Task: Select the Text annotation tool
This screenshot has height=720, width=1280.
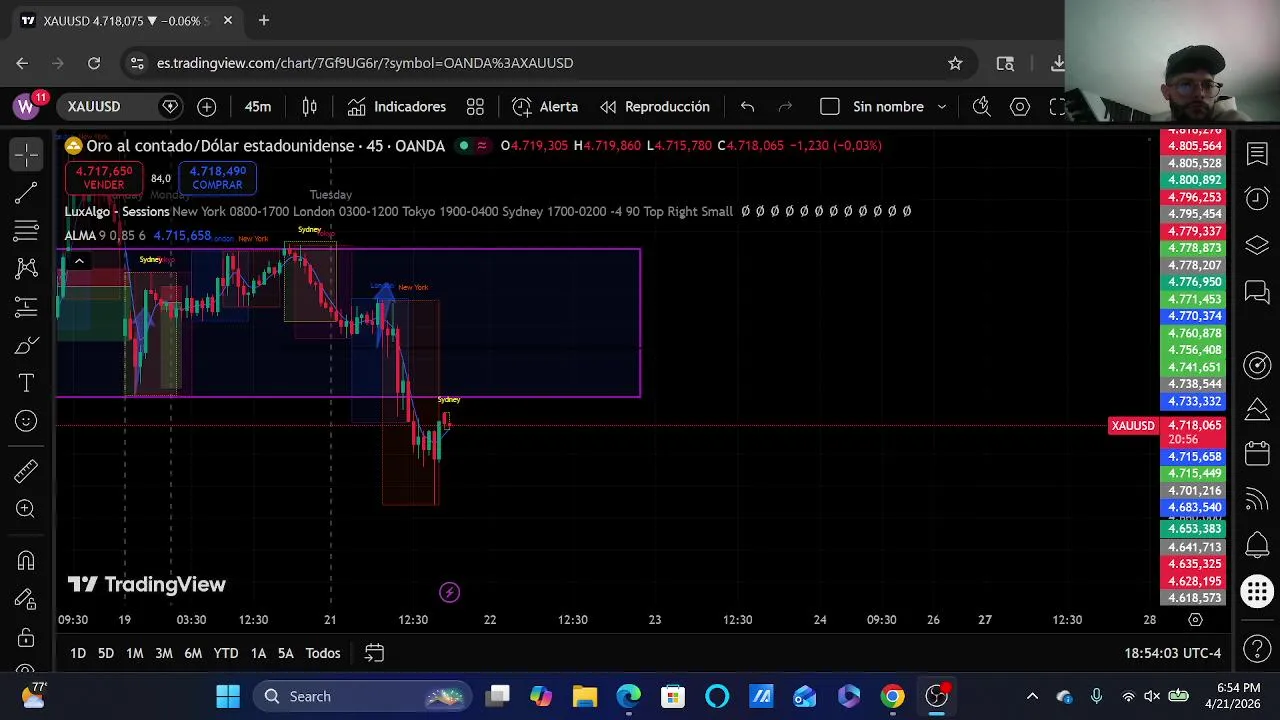Action: coord(26,384)
